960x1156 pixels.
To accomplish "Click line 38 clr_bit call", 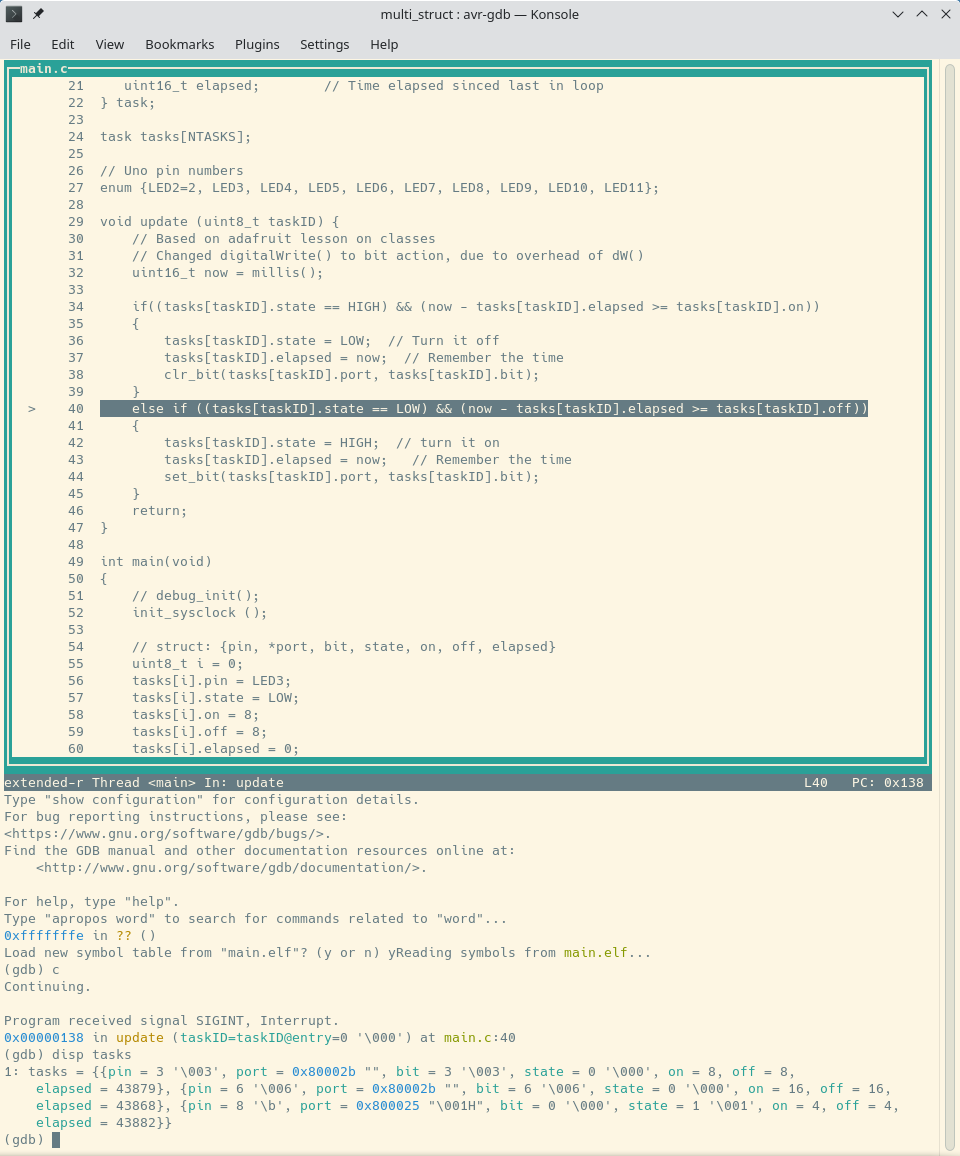I will click(352, 375).
